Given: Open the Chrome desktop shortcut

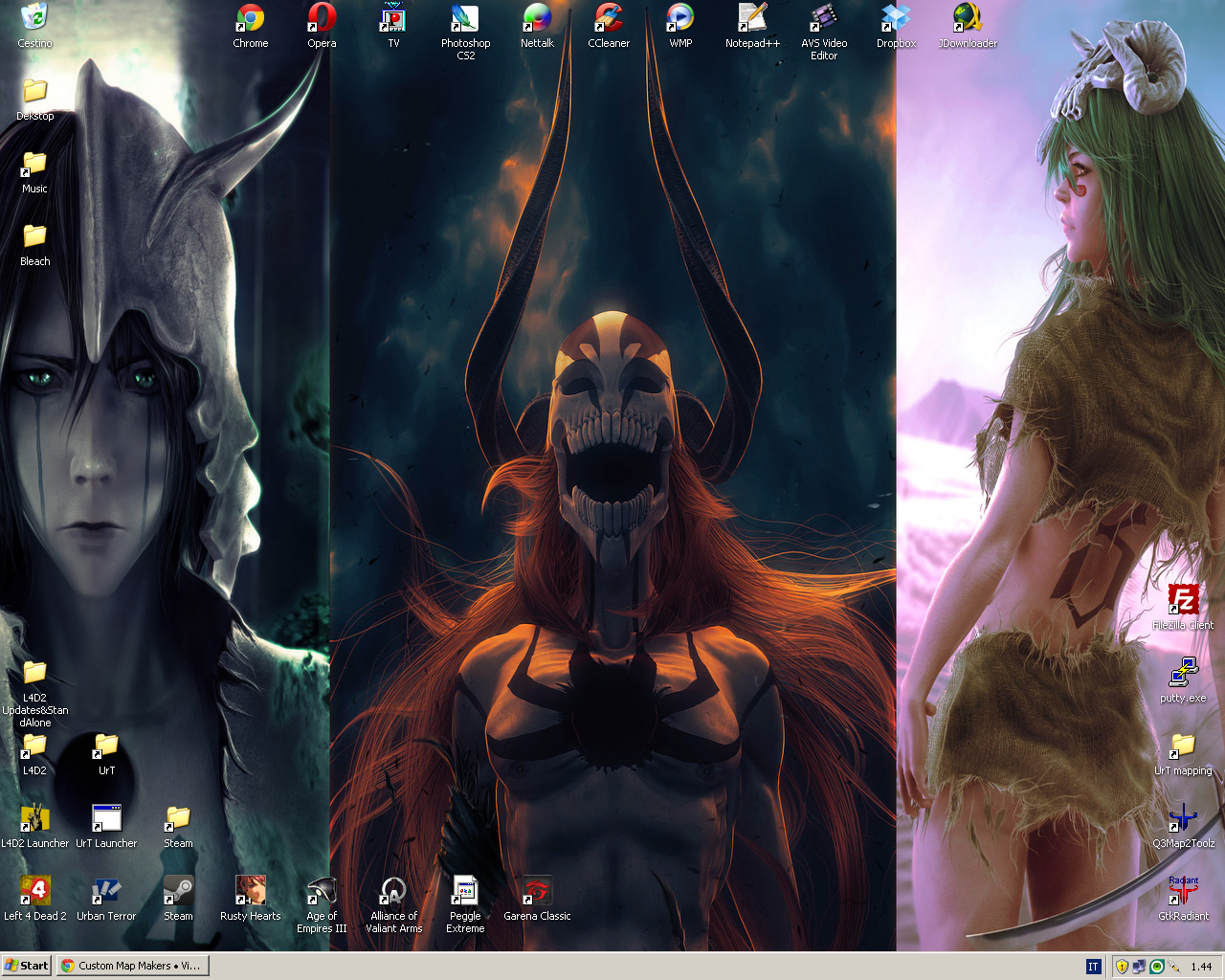Looking at the screenshot, I should [x=250, y=19].
